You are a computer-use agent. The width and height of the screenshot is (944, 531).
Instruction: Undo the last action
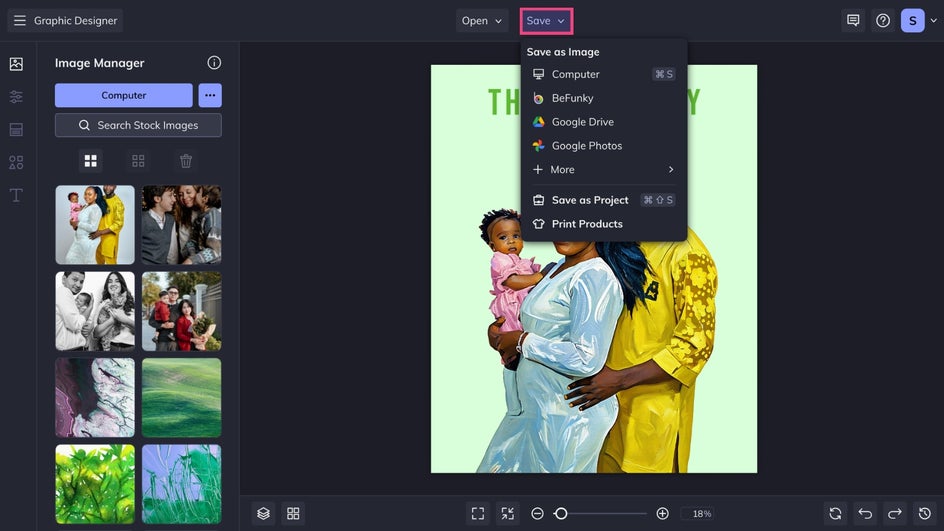tap(865, 514)
